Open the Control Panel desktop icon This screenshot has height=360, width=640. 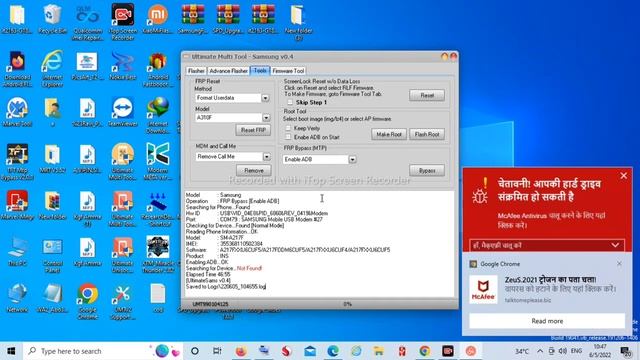52,255
